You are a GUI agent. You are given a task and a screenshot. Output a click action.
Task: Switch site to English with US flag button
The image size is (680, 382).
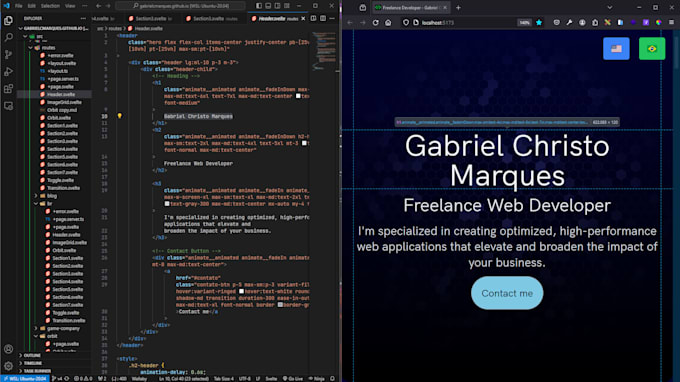(x=616, y=49)
